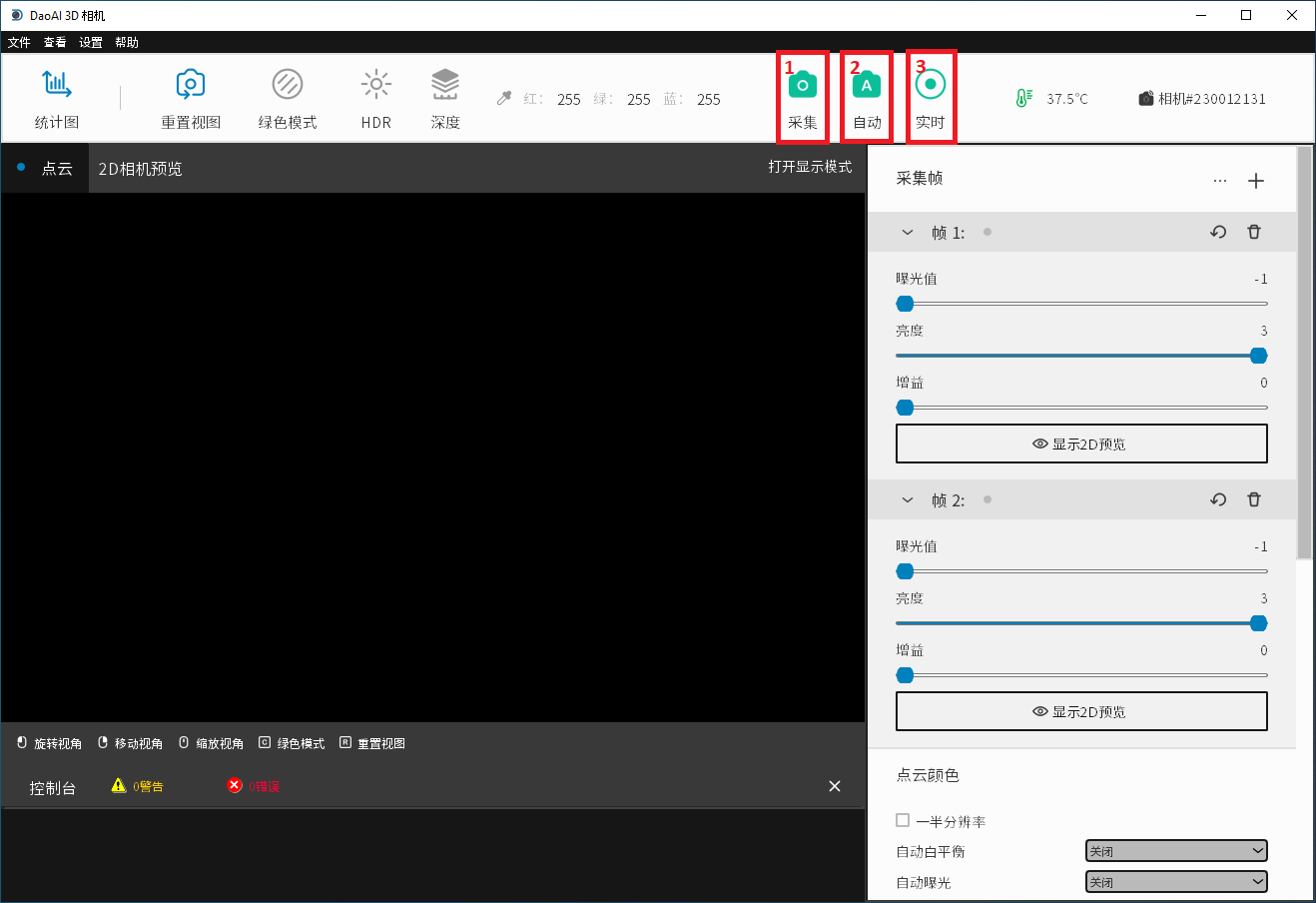Image resolution: width=1316 pixels, height=903 pixels.
Task: Collapse the 帧 2 section chevron
Action: click(908, 499)
